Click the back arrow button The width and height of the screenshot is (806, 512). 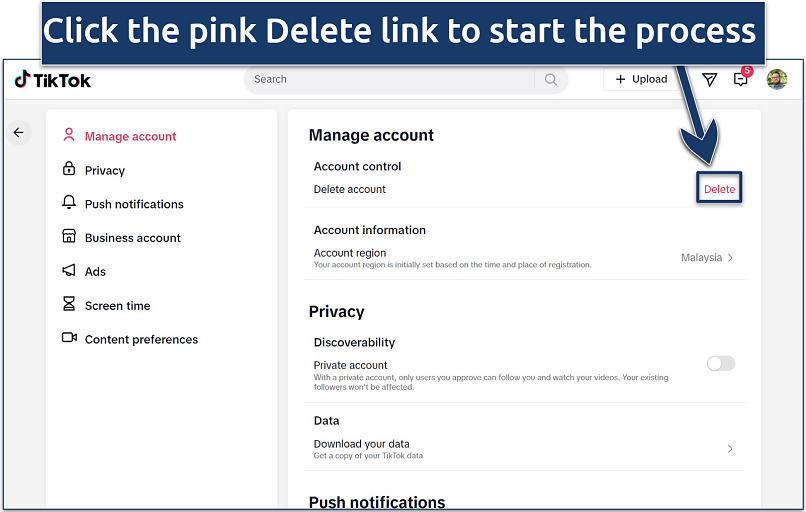pos(19,133)
